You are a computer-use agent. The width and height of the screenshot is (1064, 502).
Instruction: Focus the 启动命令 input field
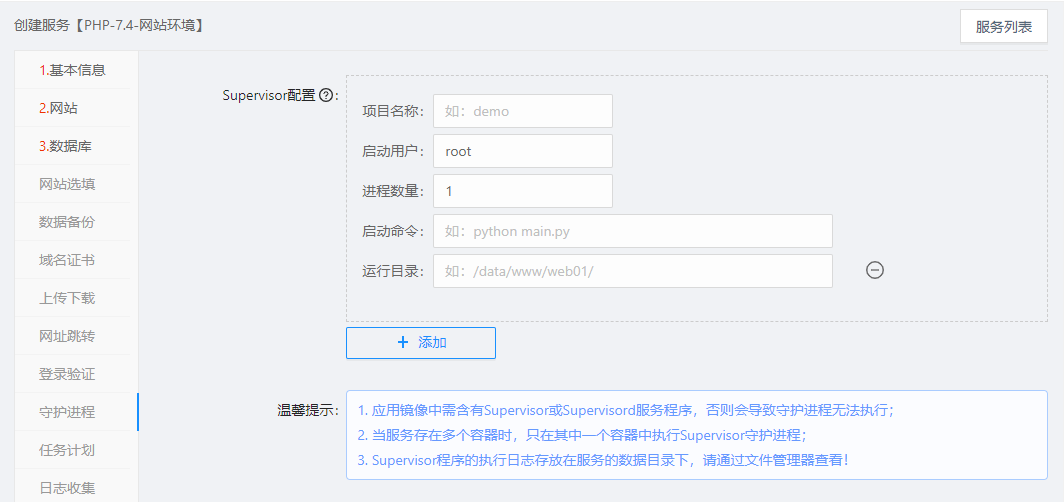(x=632, y=231)
